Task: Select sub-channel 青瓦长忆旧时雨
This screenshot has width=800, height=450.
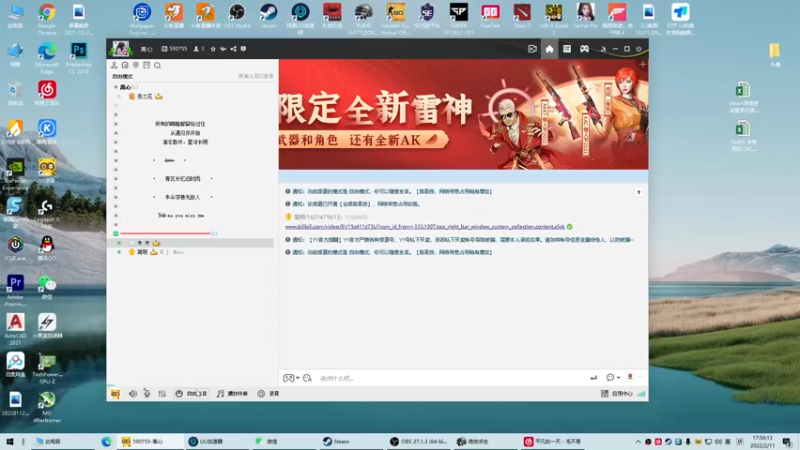Action: pos(183,179)
